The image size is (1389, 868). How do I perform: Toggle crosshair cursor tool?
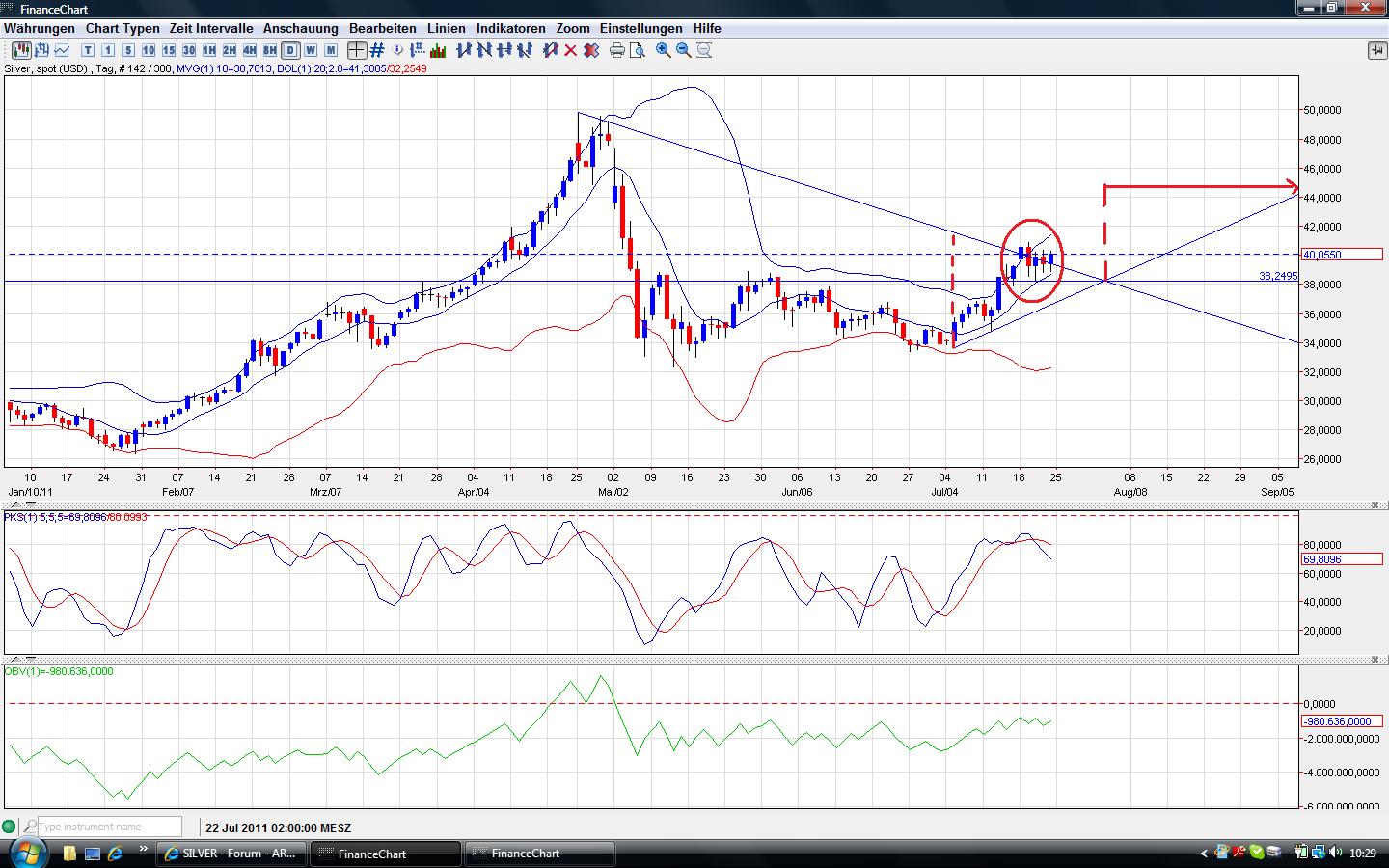(x=357, y=50)
